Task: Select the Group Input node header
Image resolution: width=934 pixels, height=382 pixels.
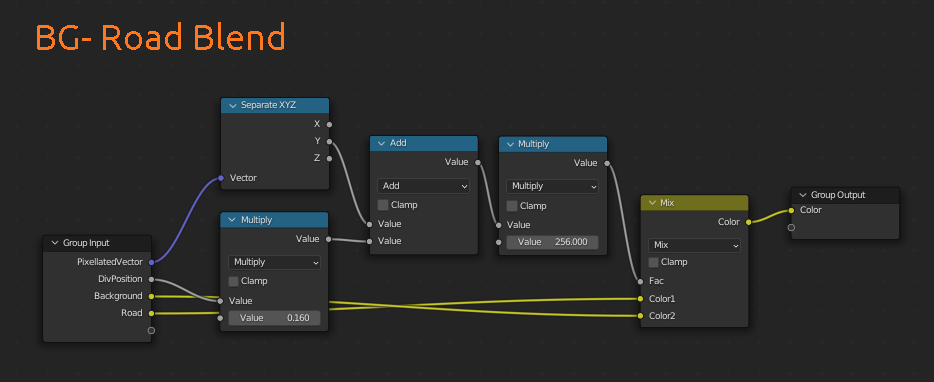Action: pyautogui.click(x=97, y=243)
